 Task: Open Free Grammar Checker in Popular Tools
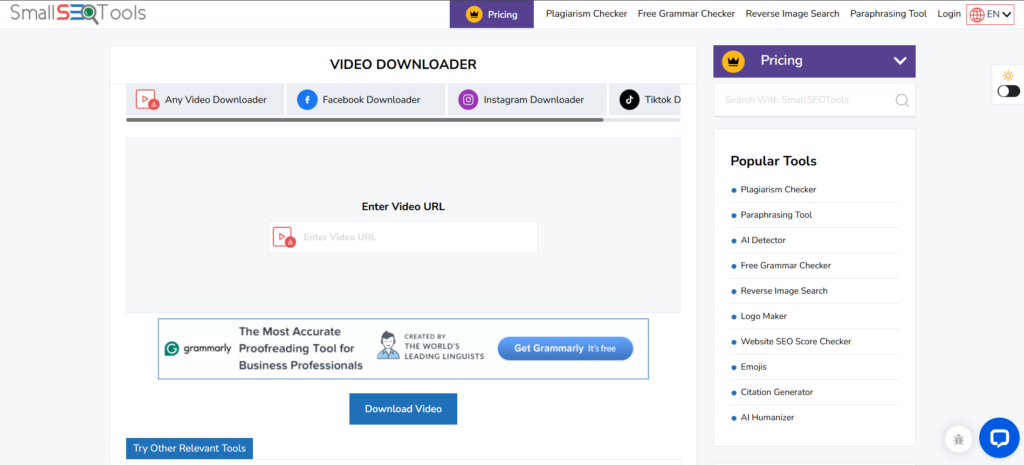[x=786, y=266]
